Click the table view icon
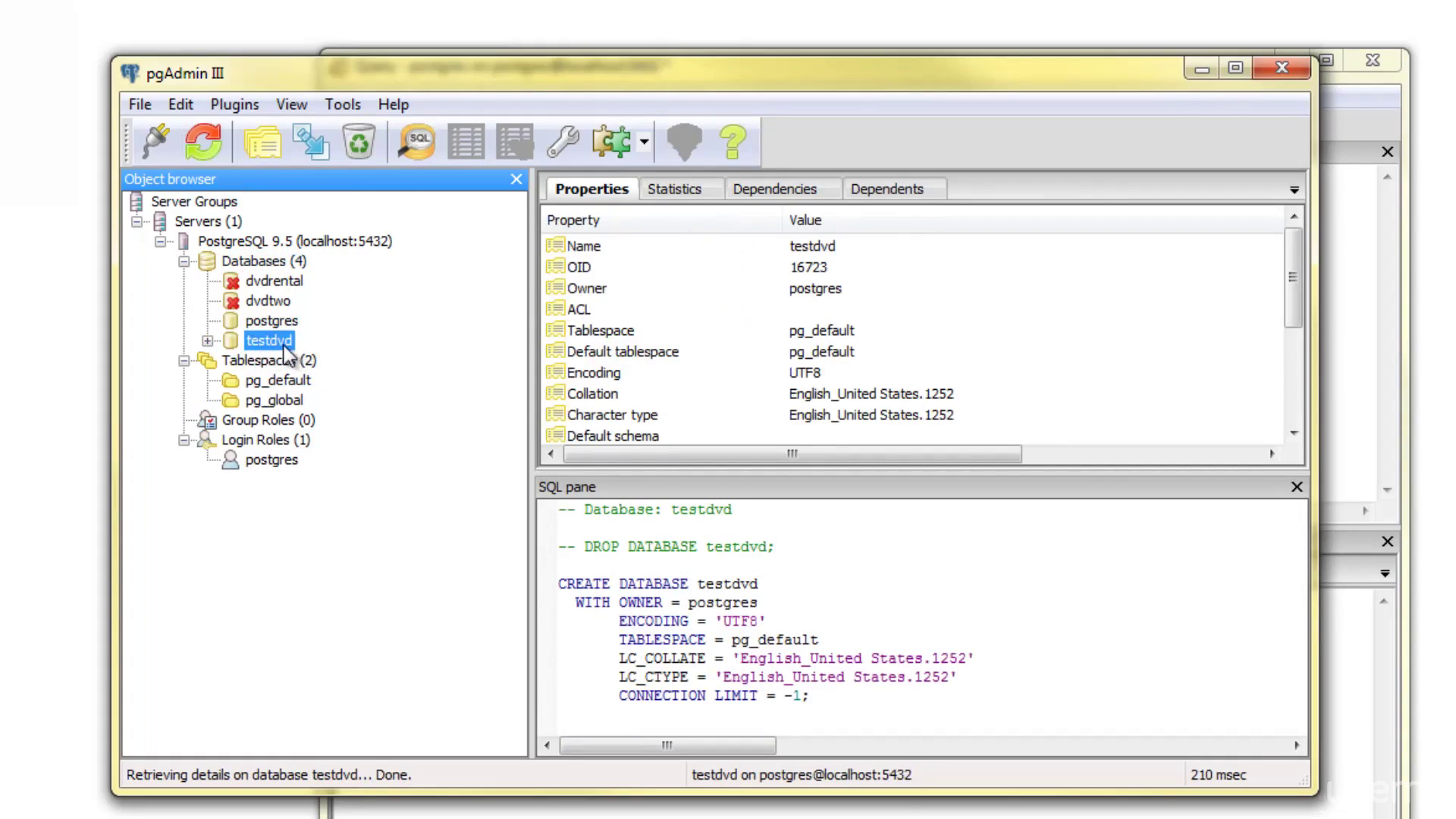 coord(466,142)
